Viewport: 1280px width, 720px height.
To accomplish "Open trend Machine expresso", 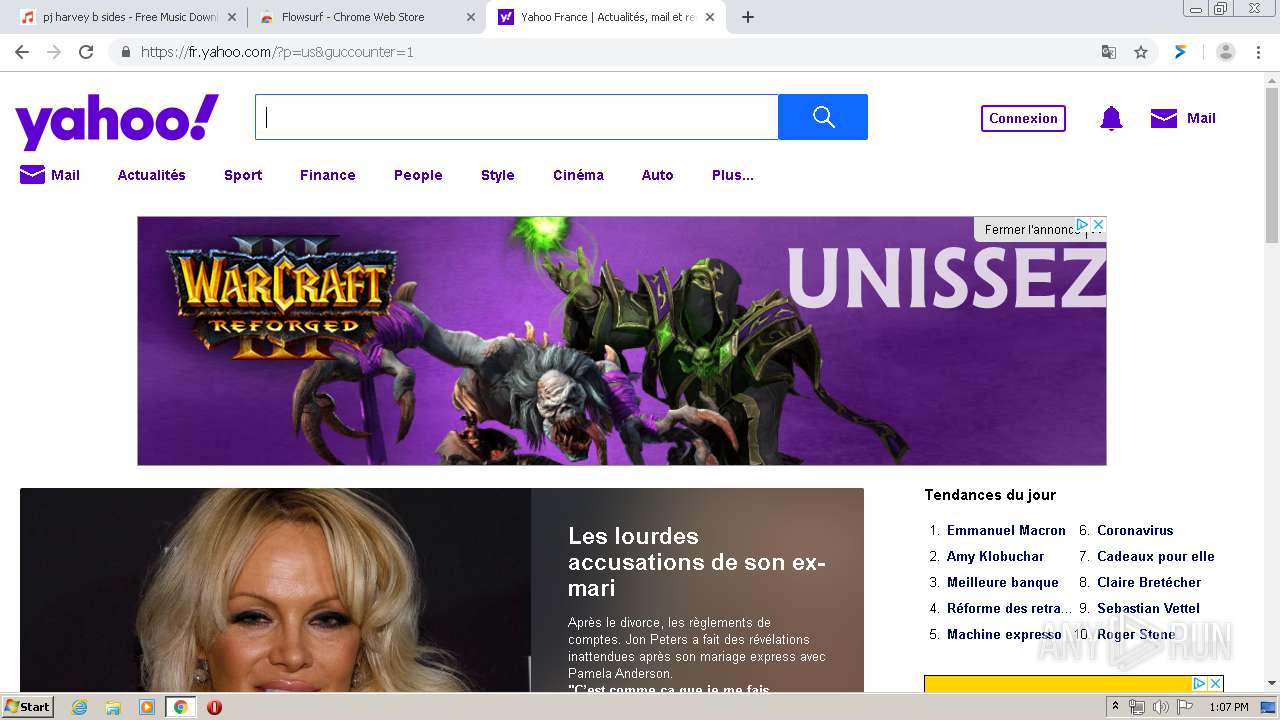I will tap(1004, 634).
